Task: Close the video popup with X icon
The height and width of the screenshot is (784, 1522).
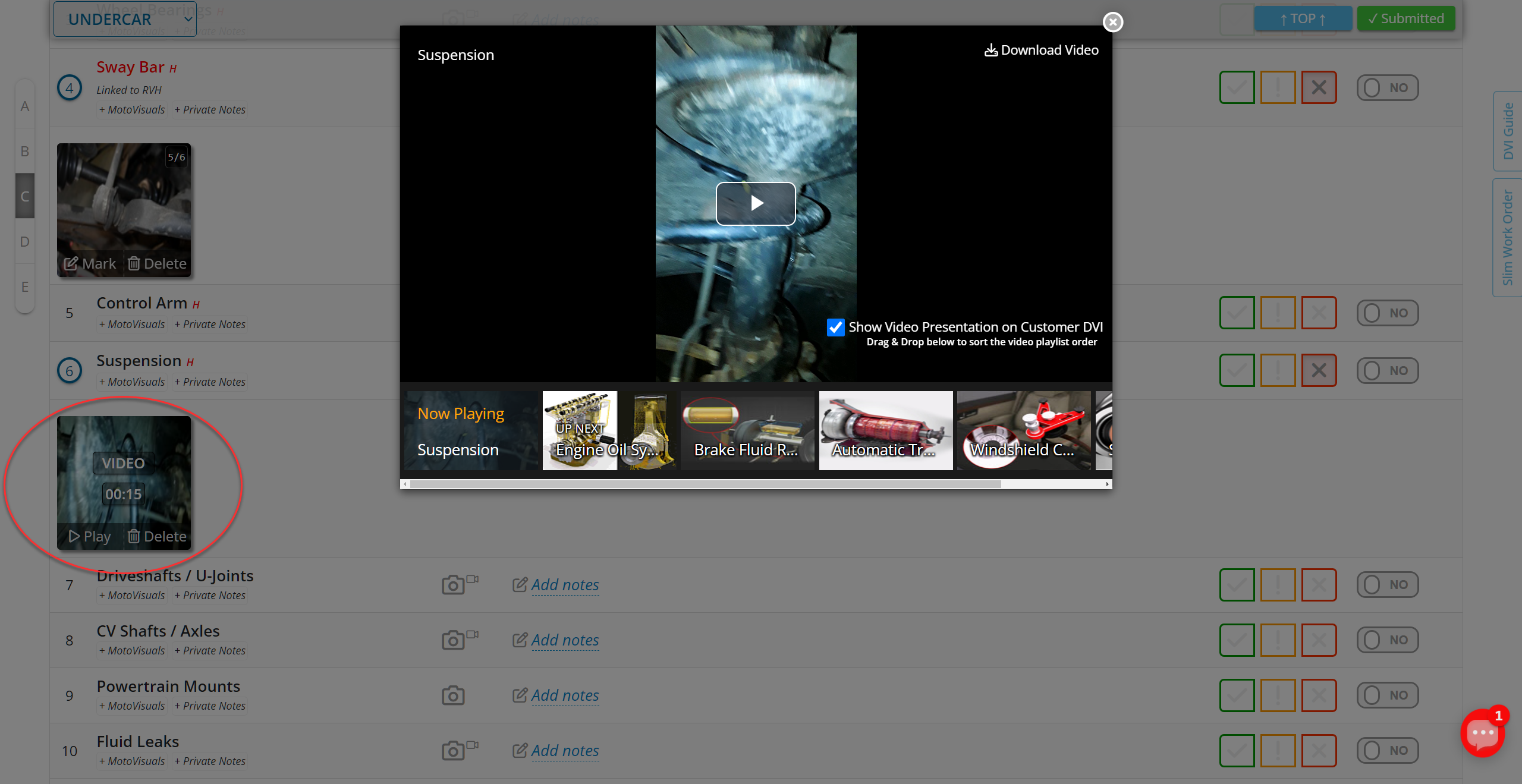Action: (x=1112, y=23)
